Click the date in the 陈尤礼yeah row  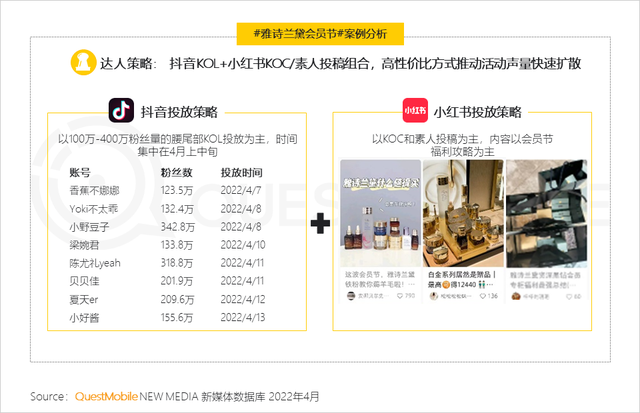(242, 263)
